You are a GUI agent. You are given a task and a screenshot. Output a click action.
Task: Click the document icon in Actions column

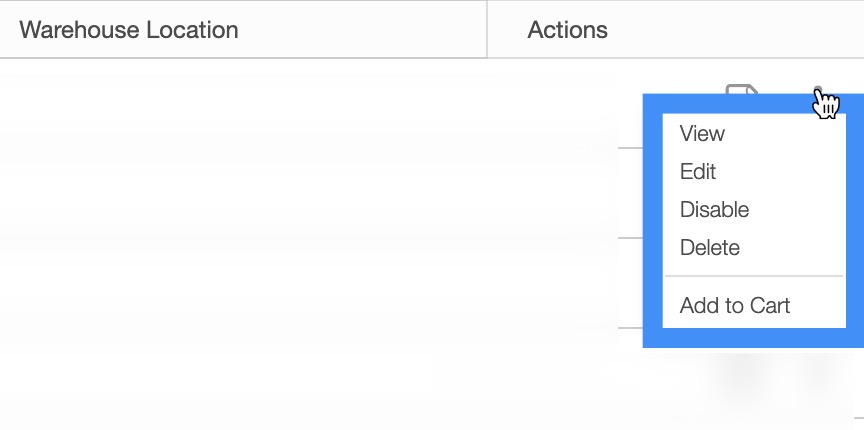tap(740, 91)
